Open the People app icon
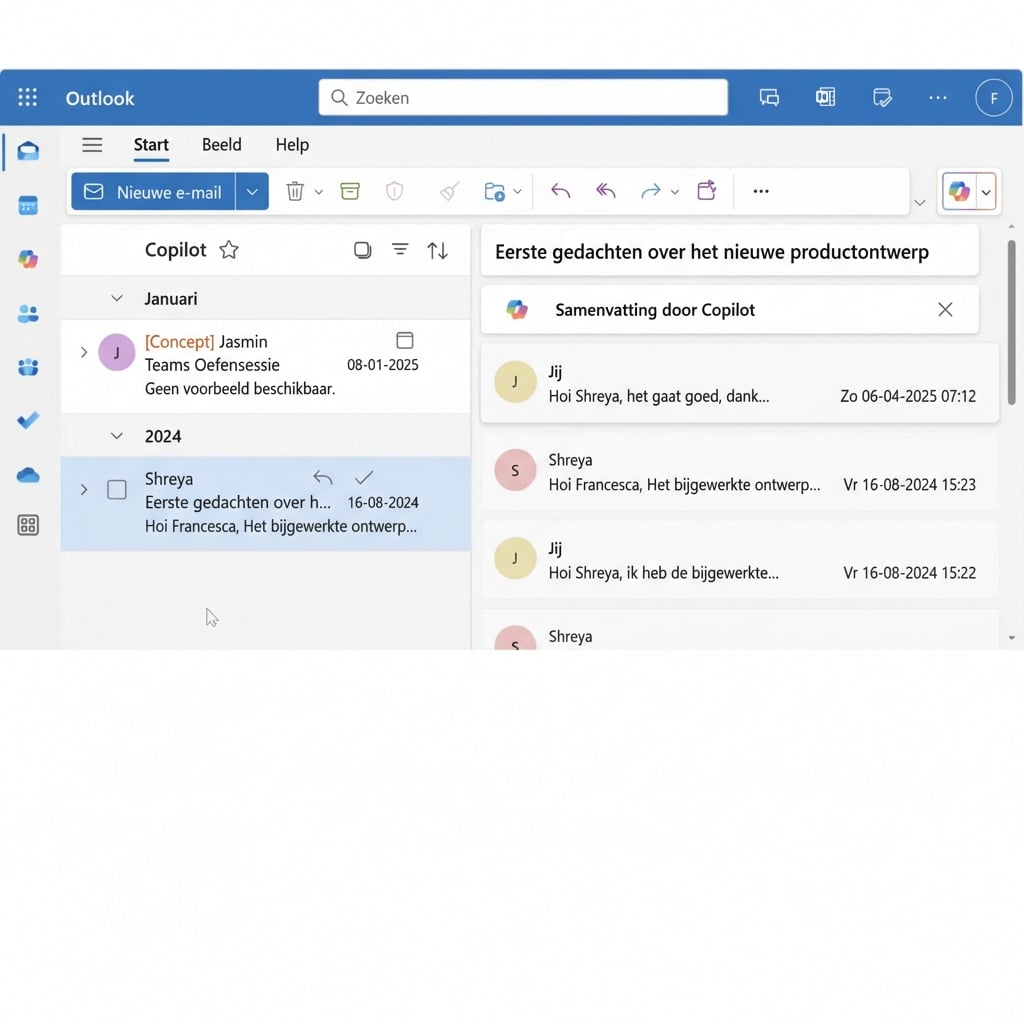This screenshot has height=1024, width=1024. (28, 313)
